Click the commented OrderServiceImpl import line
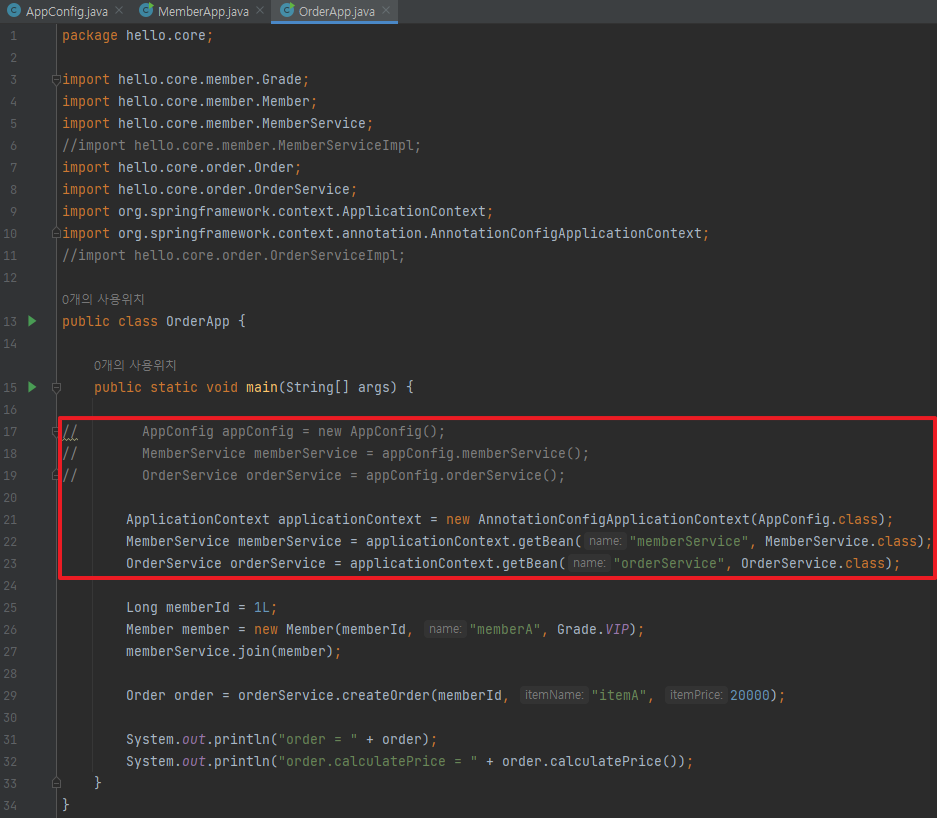 [234, 256]
